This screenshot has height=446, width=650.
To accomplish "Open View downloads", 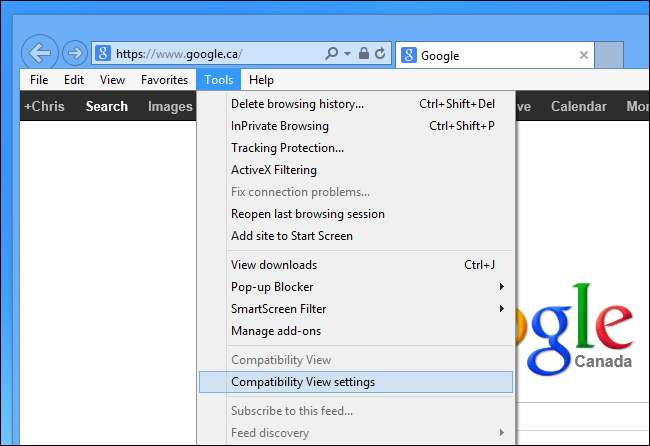I will (x=356, y=264).
